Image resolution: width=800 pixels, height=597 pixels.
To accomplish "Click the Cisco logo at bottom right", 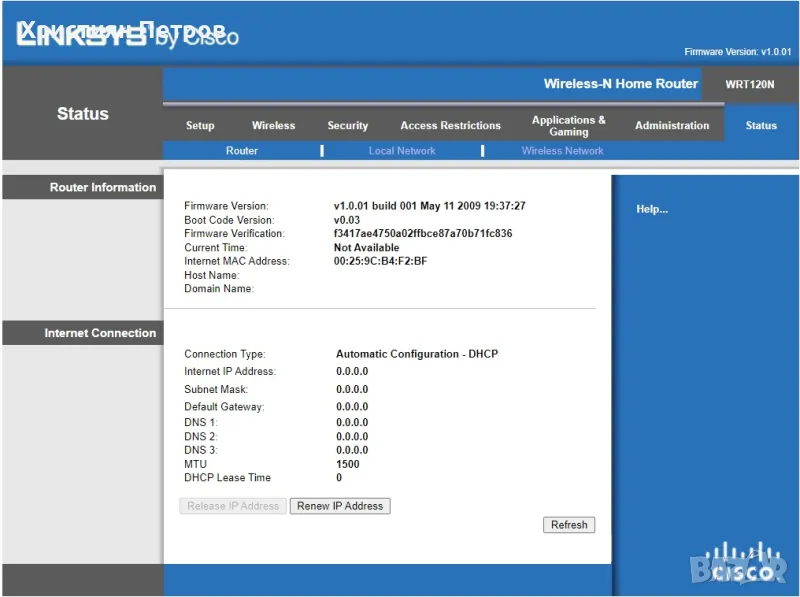I will click(741, 564).
